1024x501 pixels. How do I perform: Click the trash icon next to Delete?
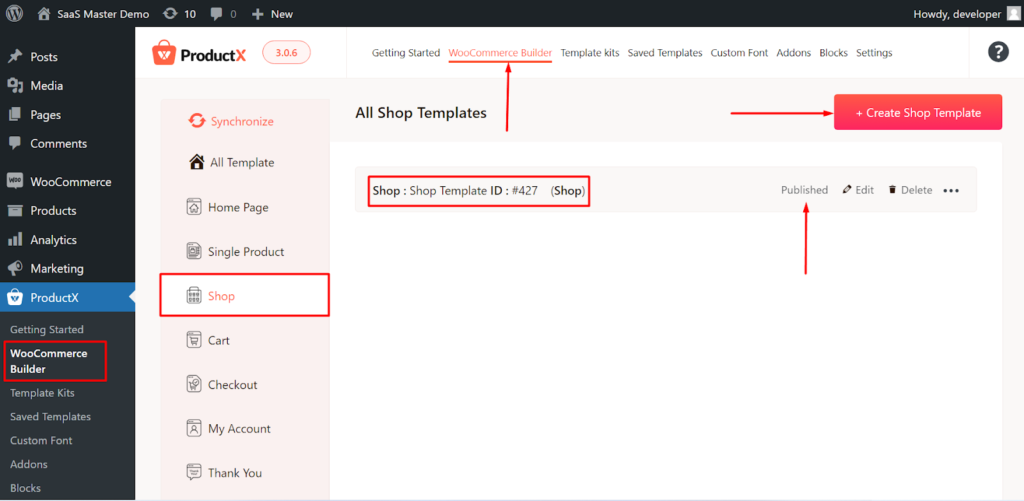pyautogui.click(x=892, y=190)
